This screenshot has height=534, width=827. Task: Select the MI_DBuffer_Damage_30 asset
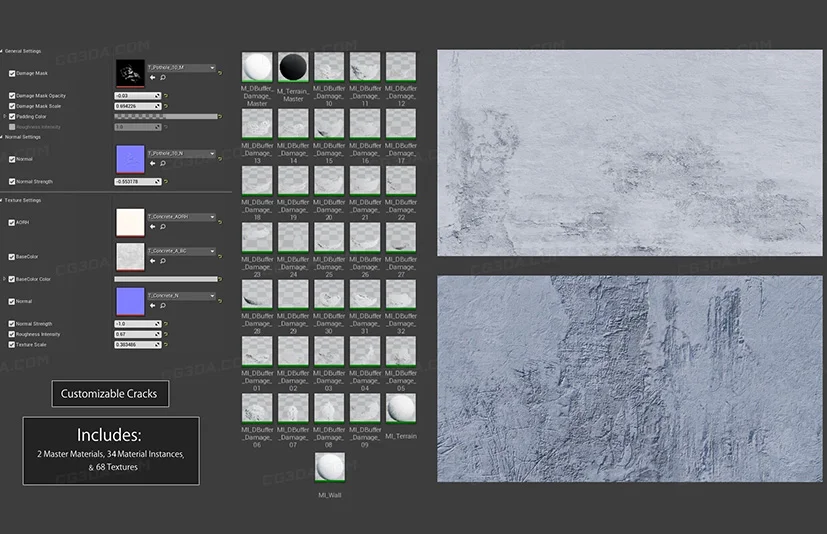point(329,294)
